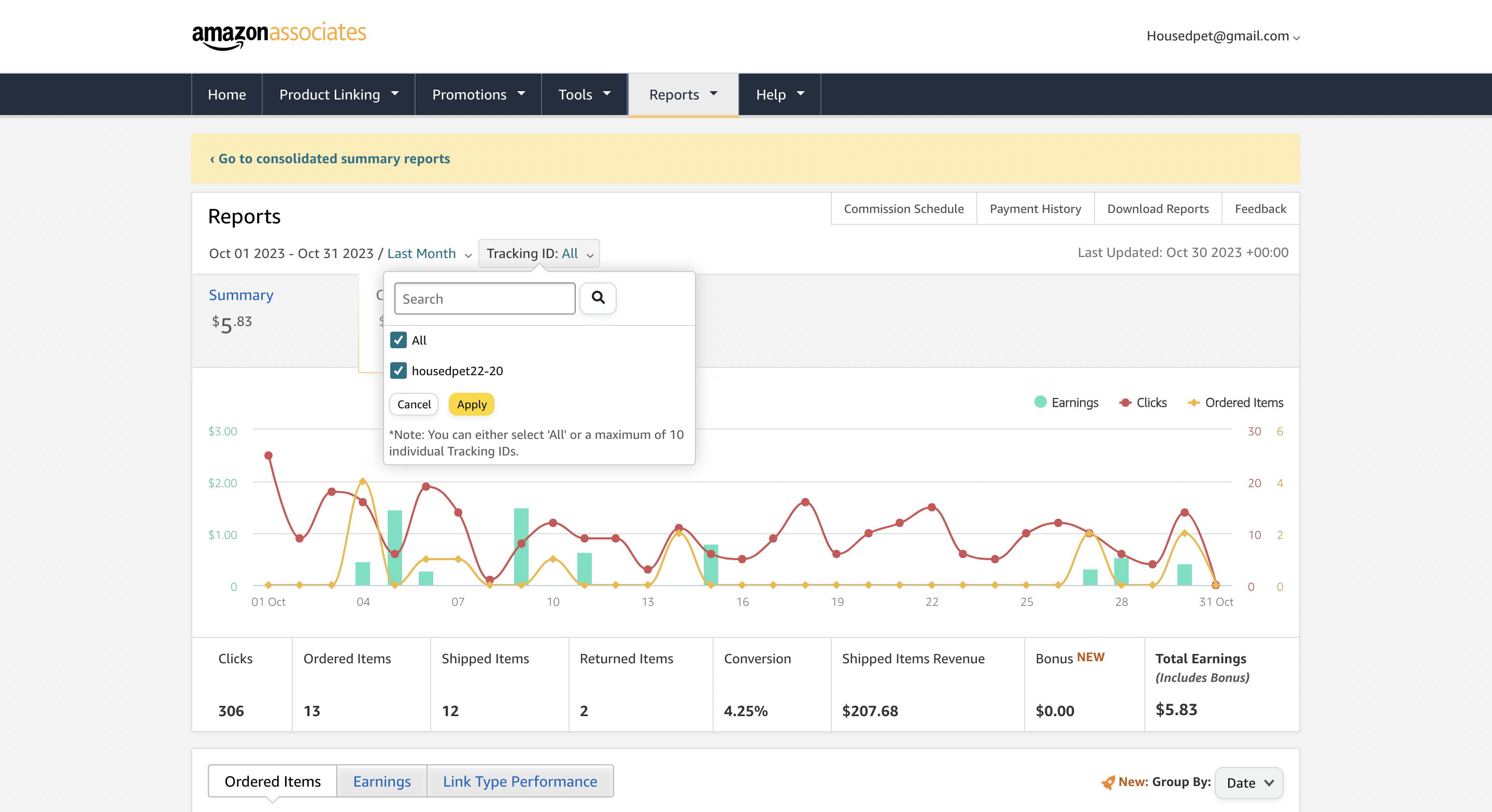Switch to the Earnings tab
The height and width of the screenshot is (812, 1492).
382,781
